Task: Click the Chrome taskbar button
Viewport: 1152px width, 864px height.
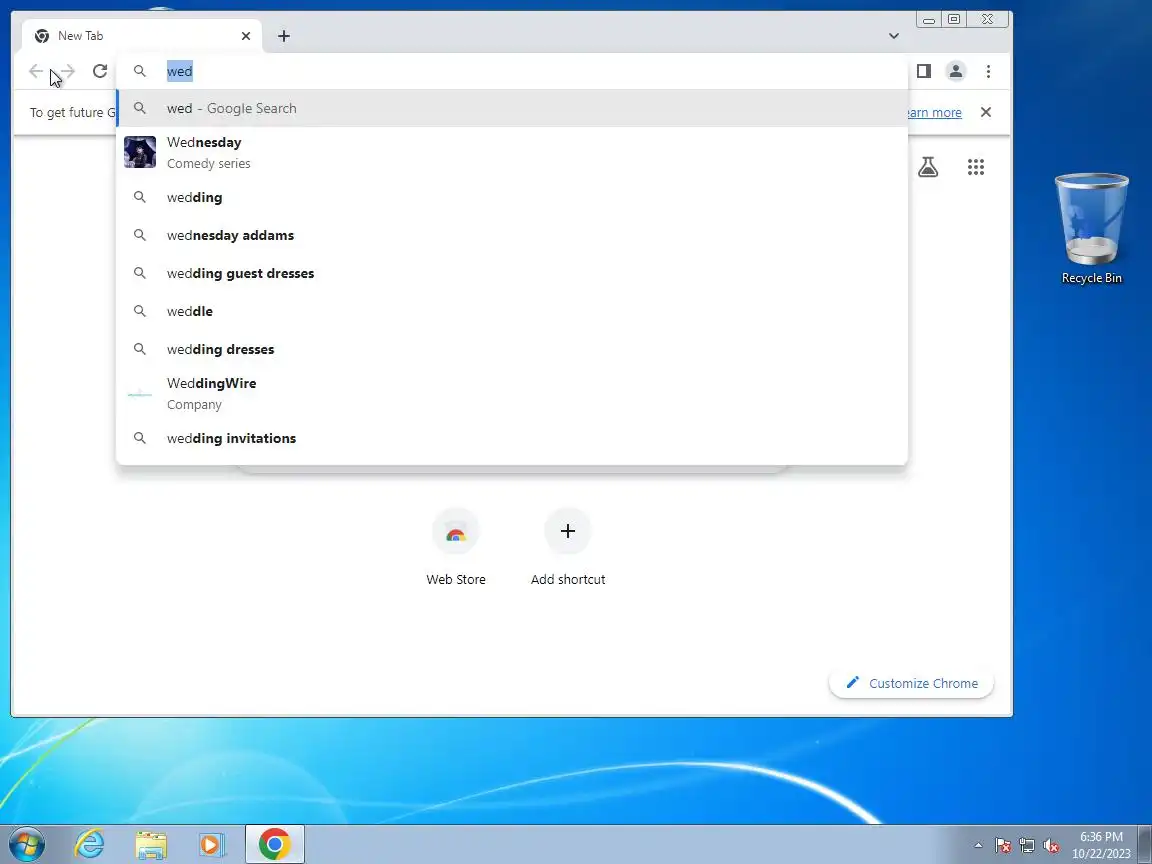Action: pos(274,844)
